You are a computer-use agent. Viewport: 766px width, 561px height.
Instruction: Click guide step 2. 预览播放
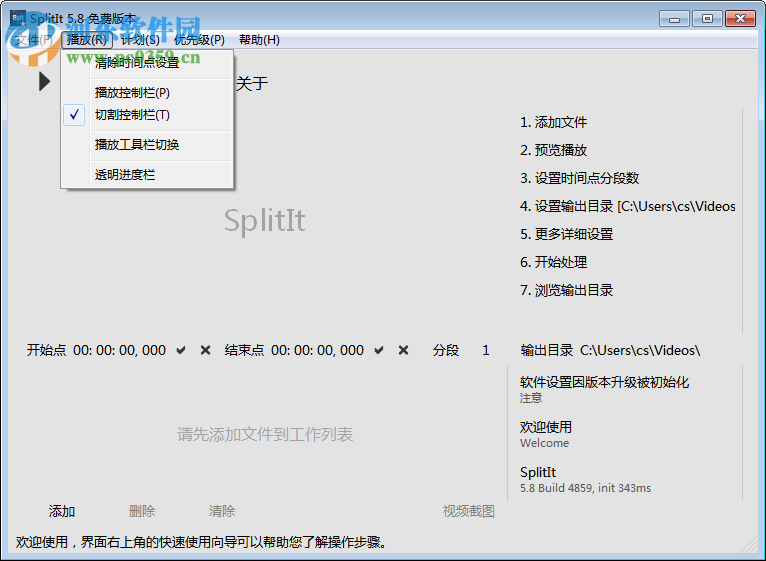(x=553, y=150)
